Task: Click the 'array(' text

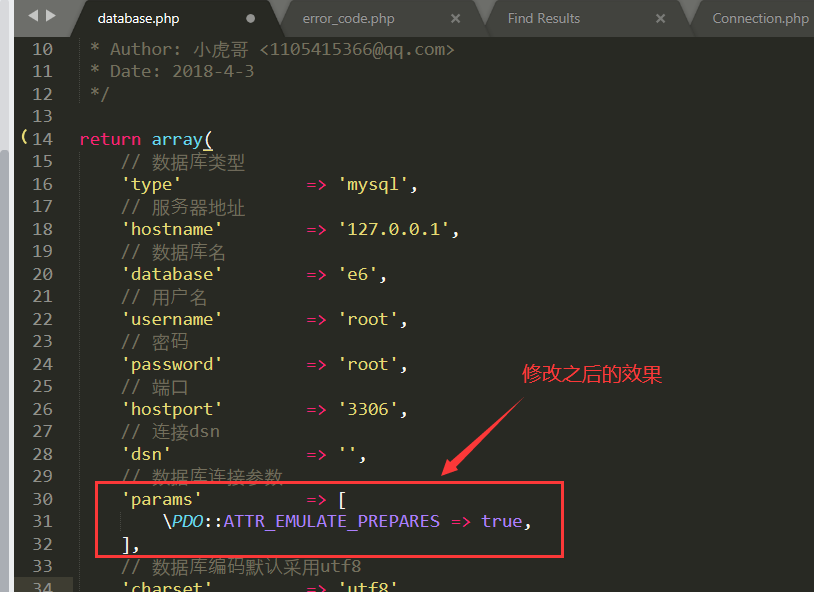Action: click(182, 139)
